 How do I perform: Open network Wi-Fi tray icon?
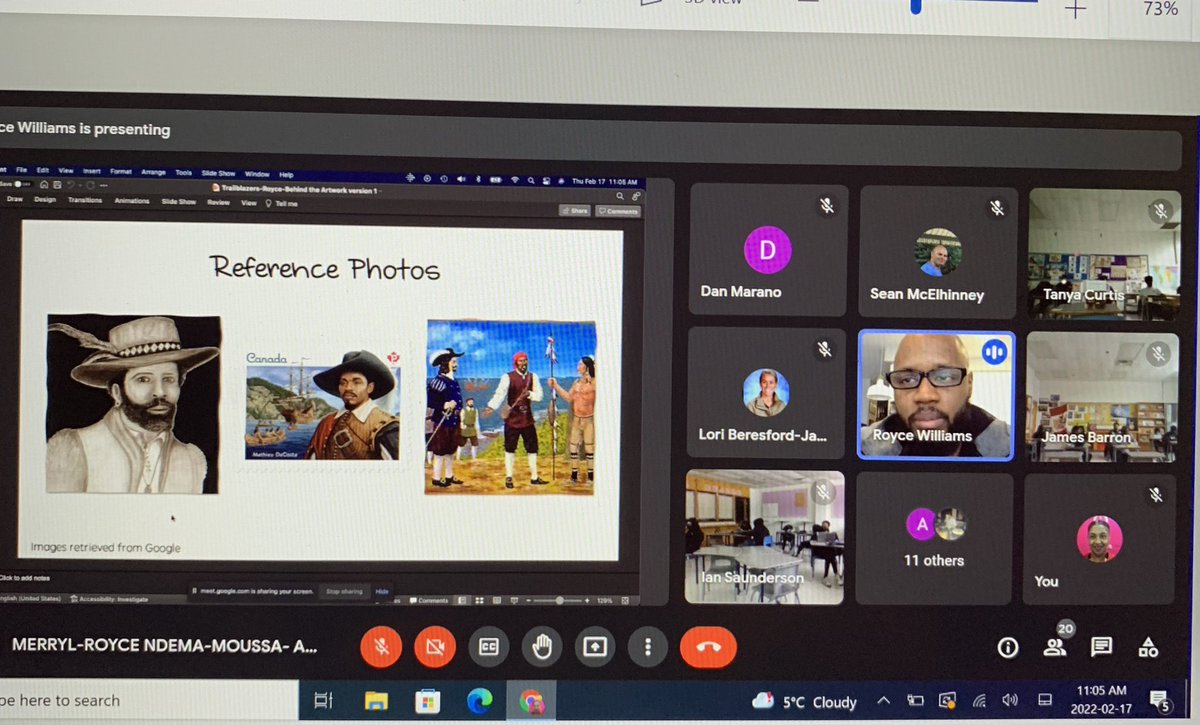pyautogui.click(x=978, y=702)
